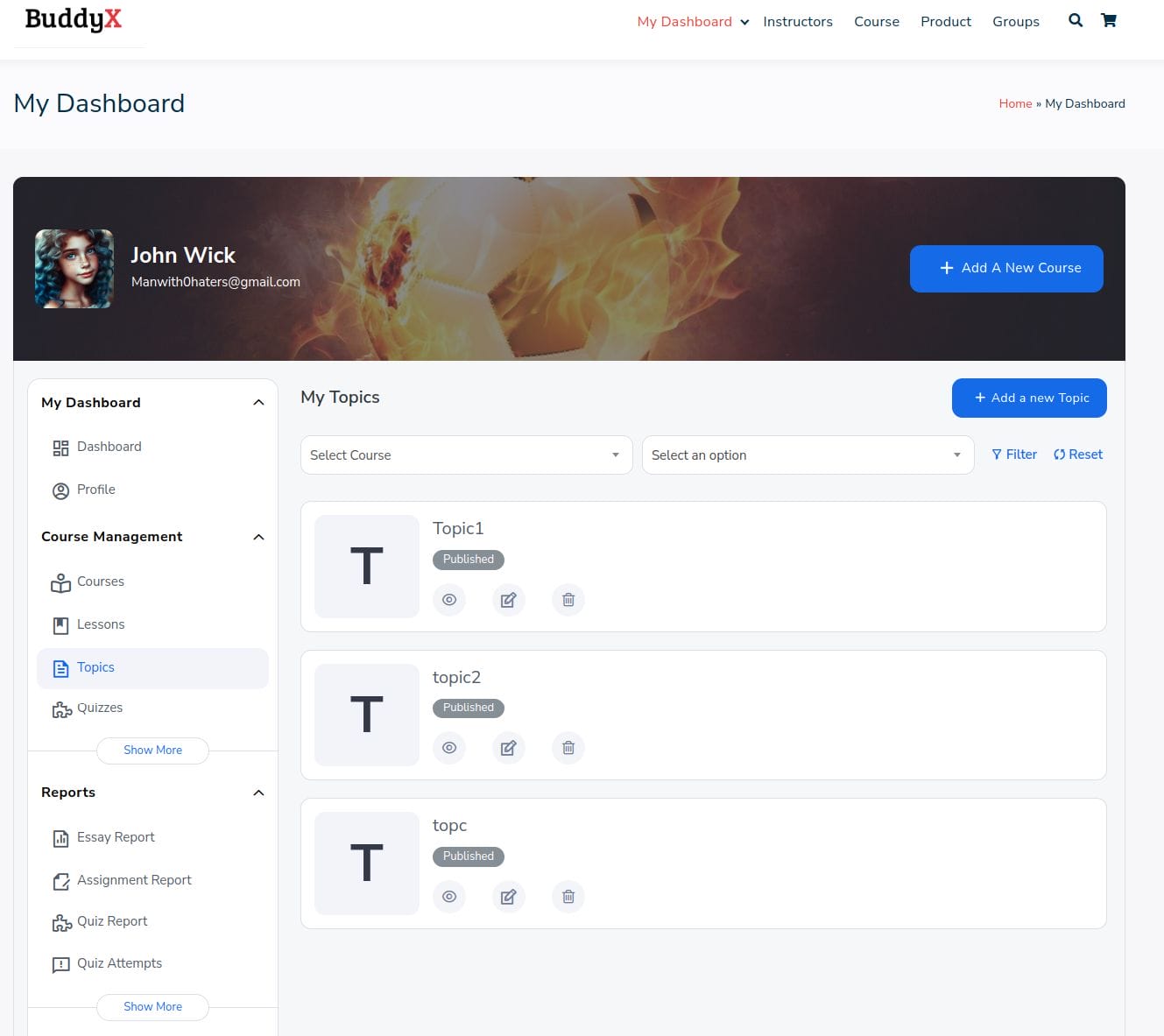Go to Quizzes in sidebar

[x=99, y=708]
